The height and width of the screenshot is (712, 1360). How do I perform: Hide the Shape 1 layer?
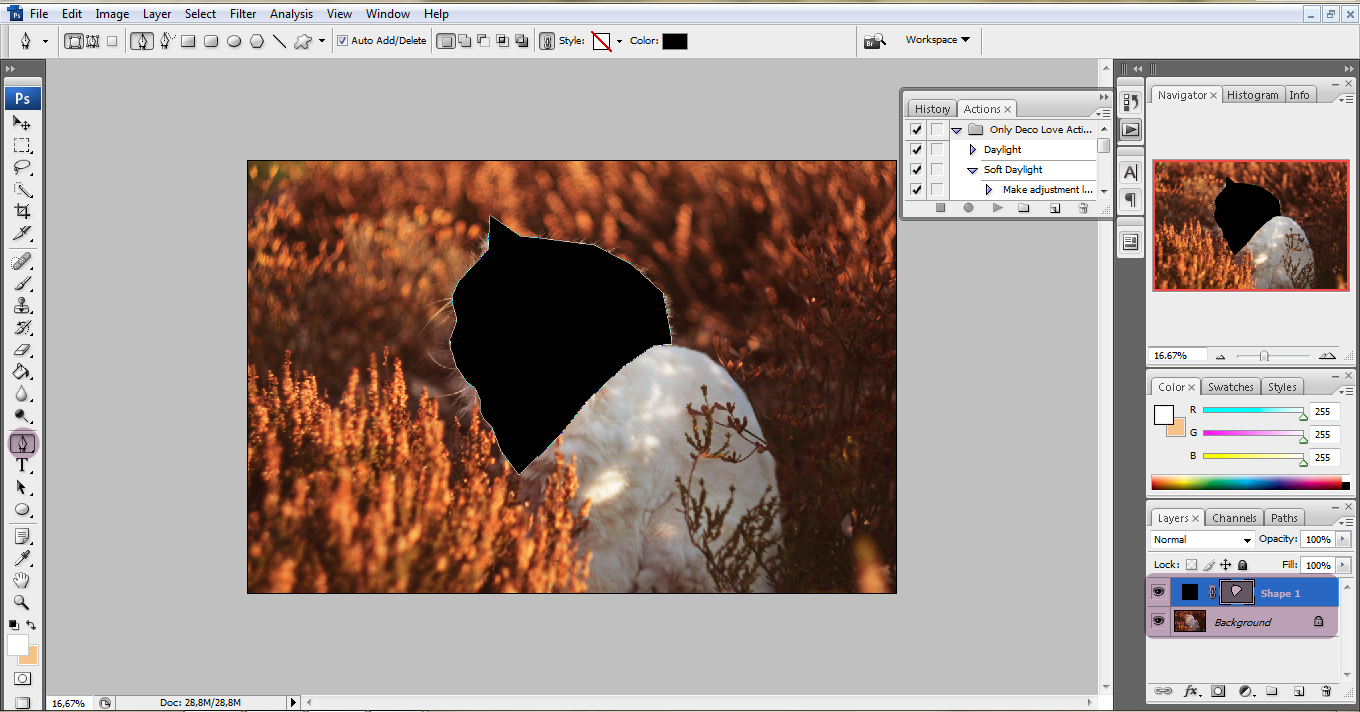[1158, 592]
